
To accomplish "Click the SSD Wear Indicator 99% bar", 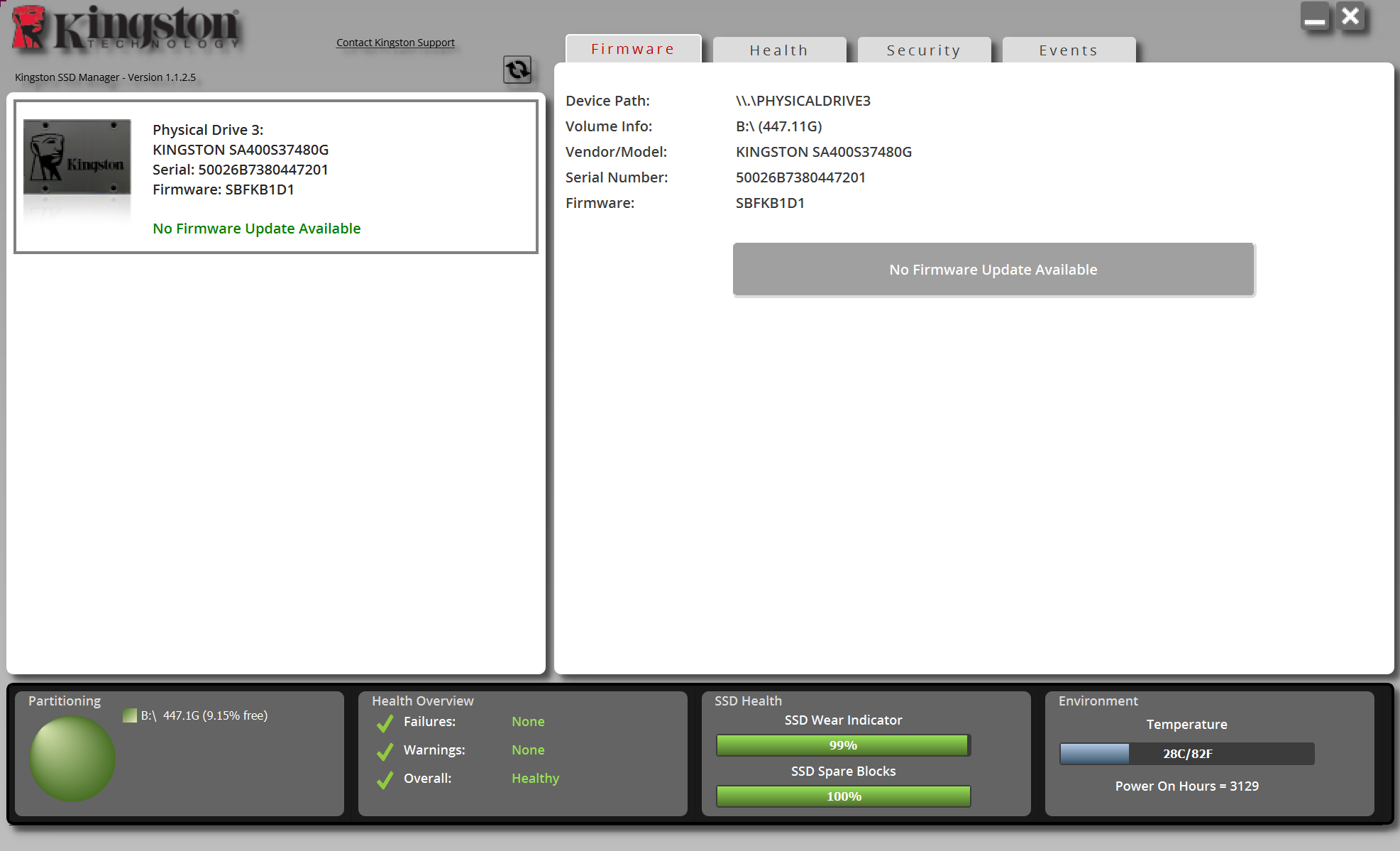I will click(x=843, y=745).
